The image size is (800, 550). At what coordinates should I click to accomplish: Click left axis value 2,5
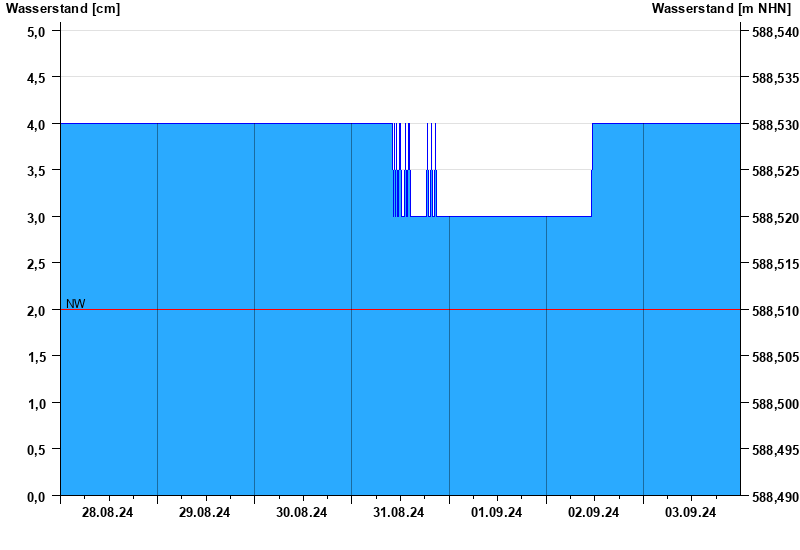click(36, 264)
